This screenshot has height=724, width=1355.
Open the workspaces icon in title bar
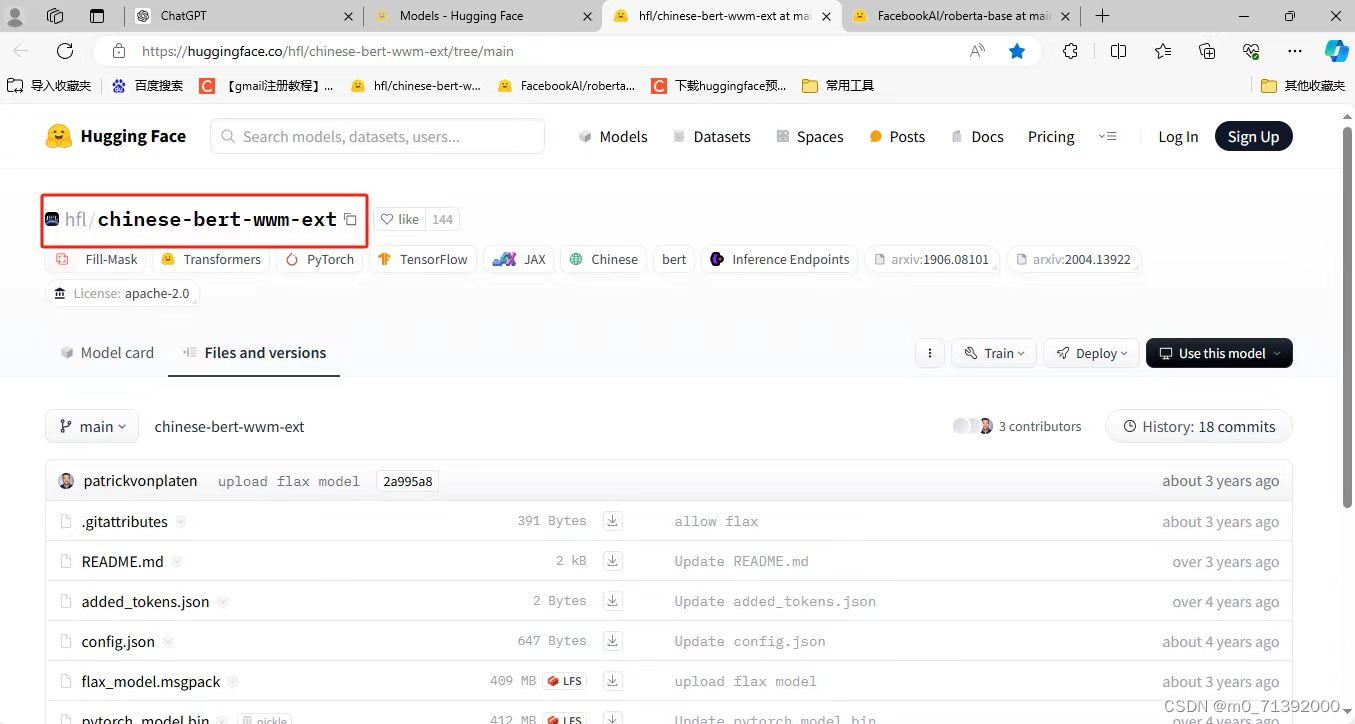coord(56,16)
